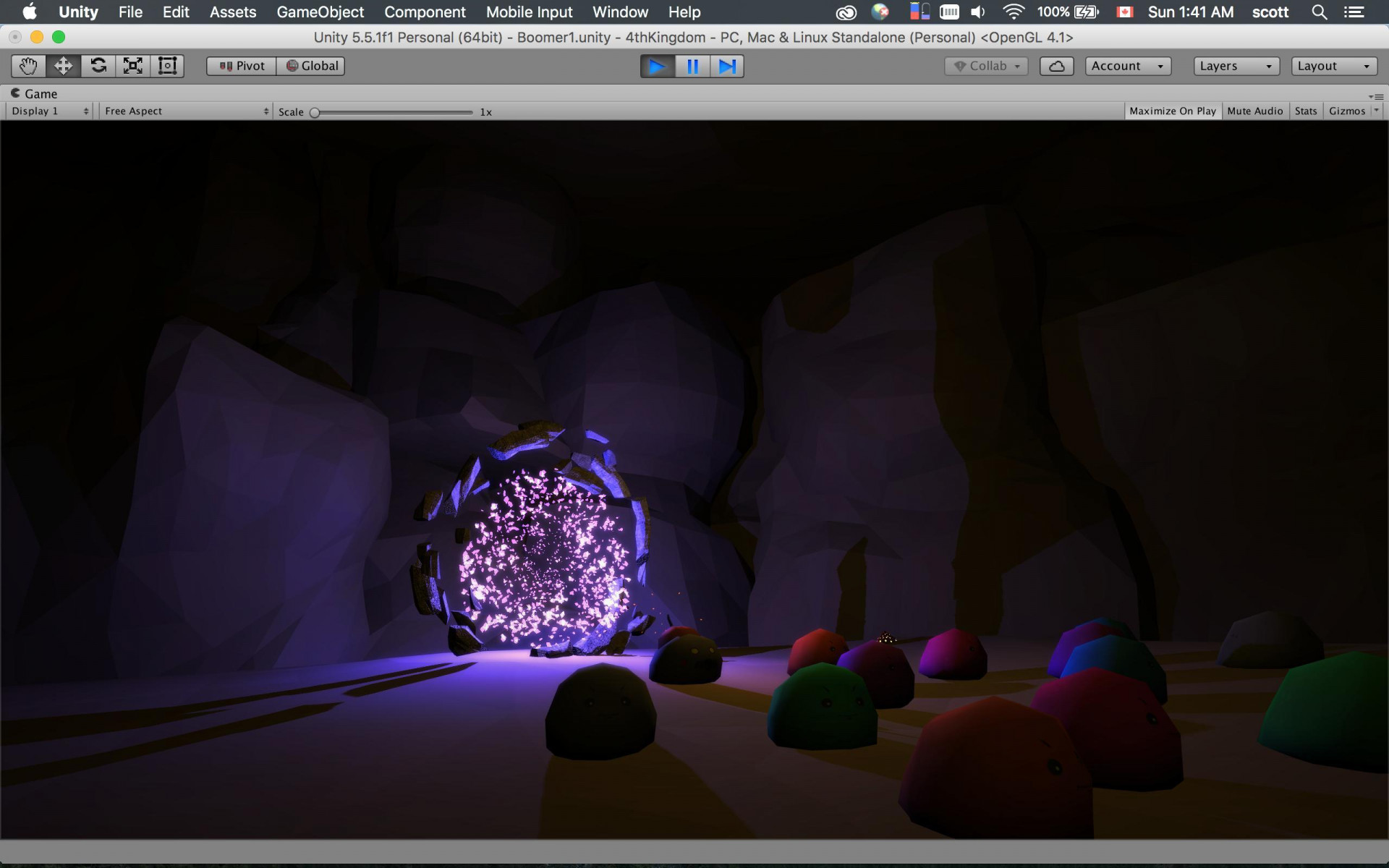The image size is (1389, 868).
Task: Open Creative Cloud menu bar icon
Action: click(846, 12)
